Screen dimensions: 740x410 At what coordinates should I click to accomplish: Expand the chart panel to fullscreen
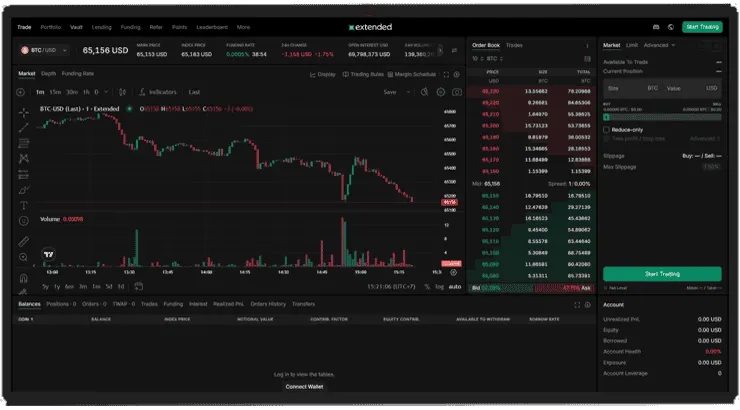pos(446,75)
